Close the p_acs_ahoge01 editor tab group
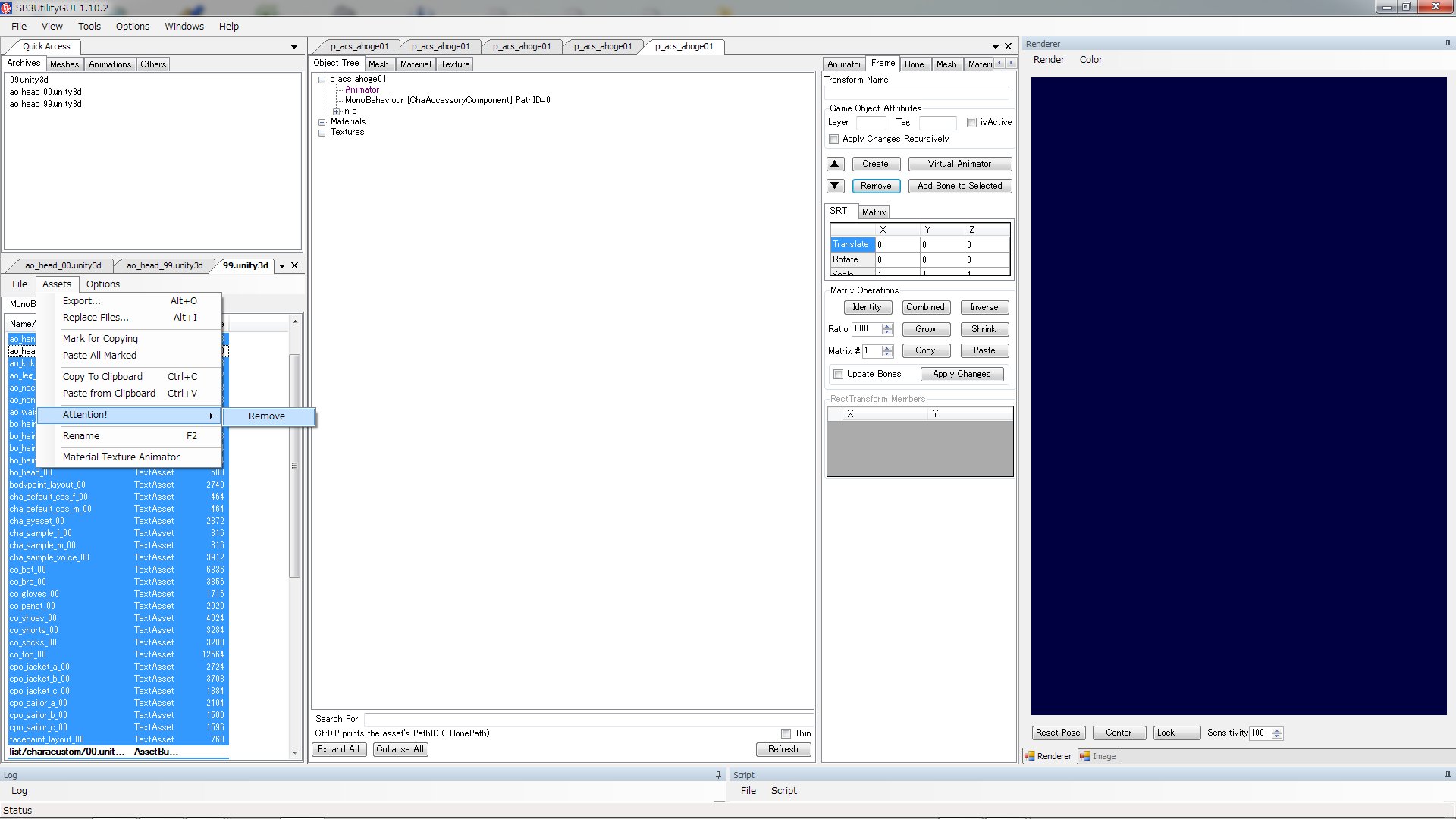 (x=1009, y=46)
